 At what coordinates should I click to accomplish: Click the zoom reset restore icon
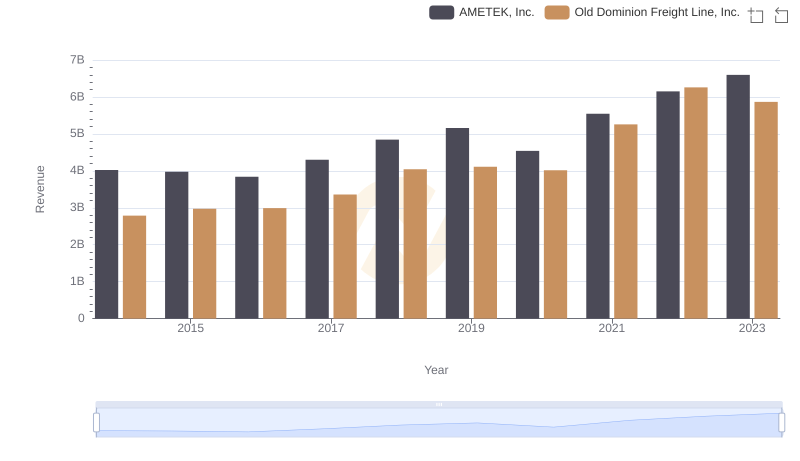(x=781, y=15)
